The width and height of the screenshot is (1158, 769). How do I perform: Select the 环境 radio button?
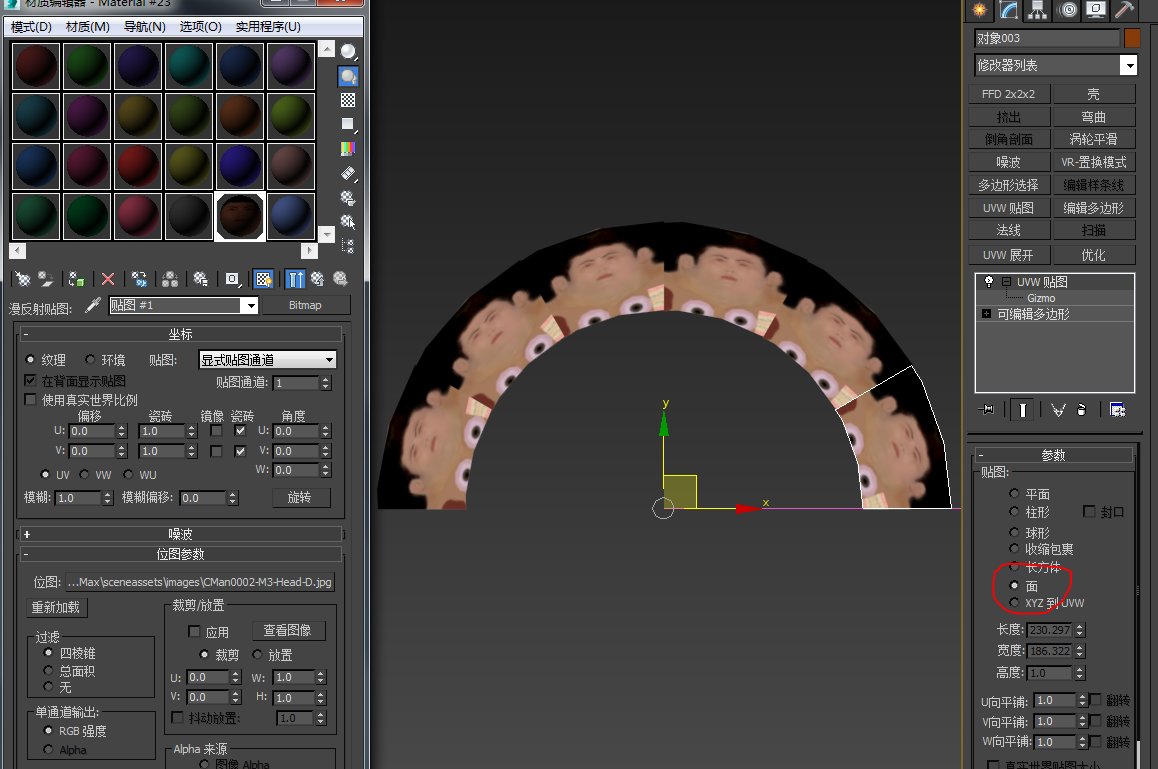pyautogui.click(x=90, y=360)
